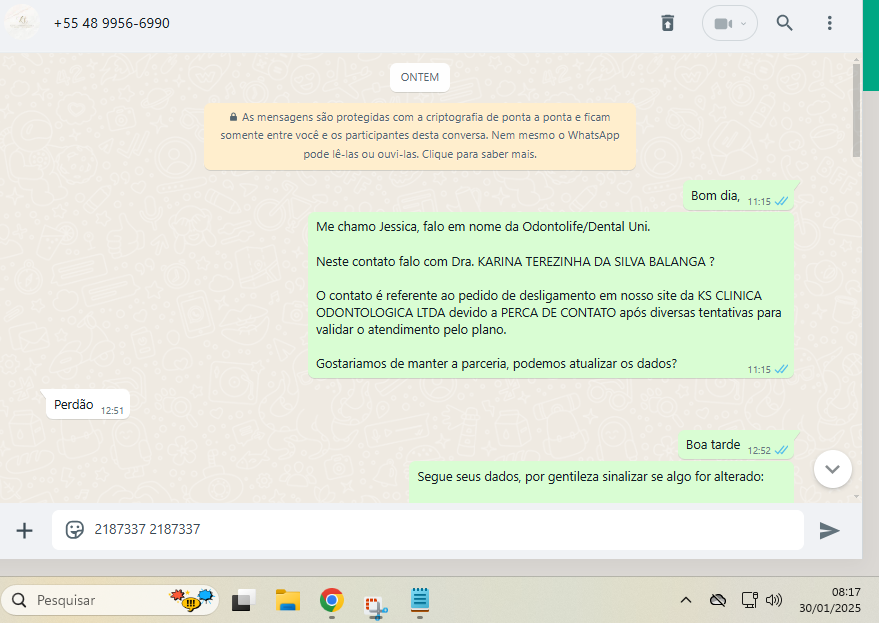Open the volume speaker tray icon

pyautogui.click(x=774, y=600)
